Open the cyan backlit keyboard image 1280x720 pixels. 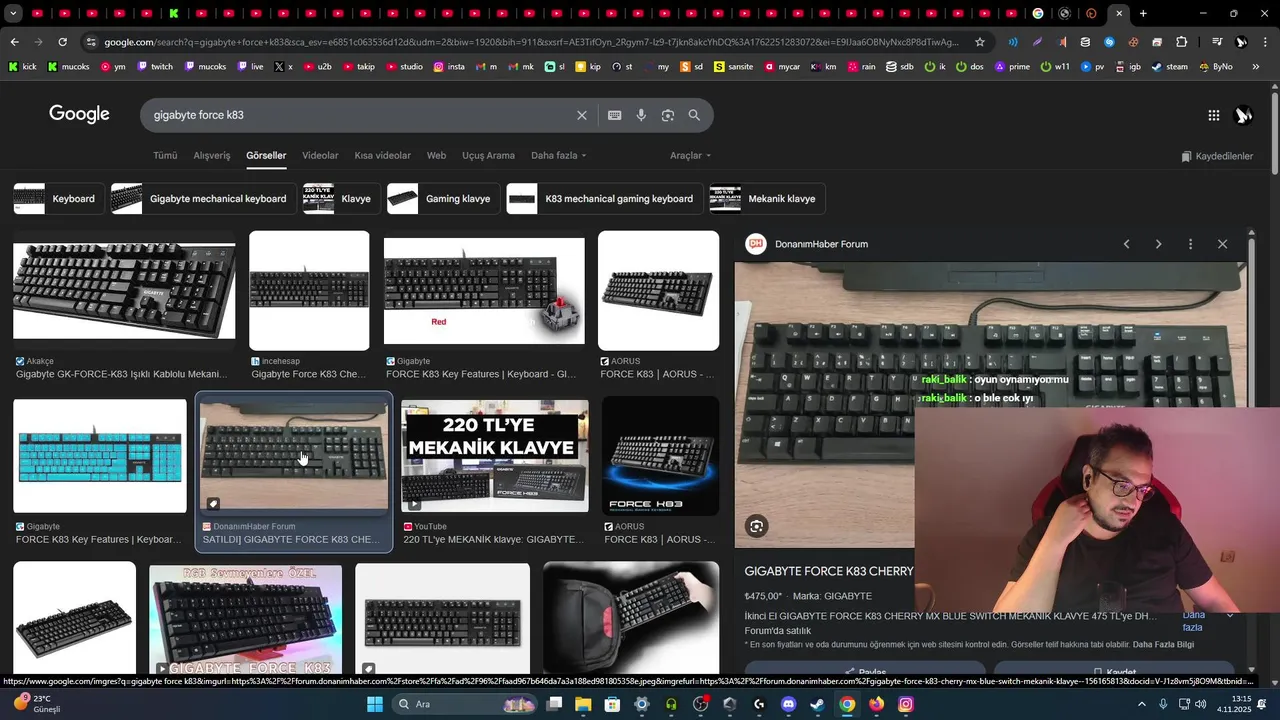click(x=100, y=456)
